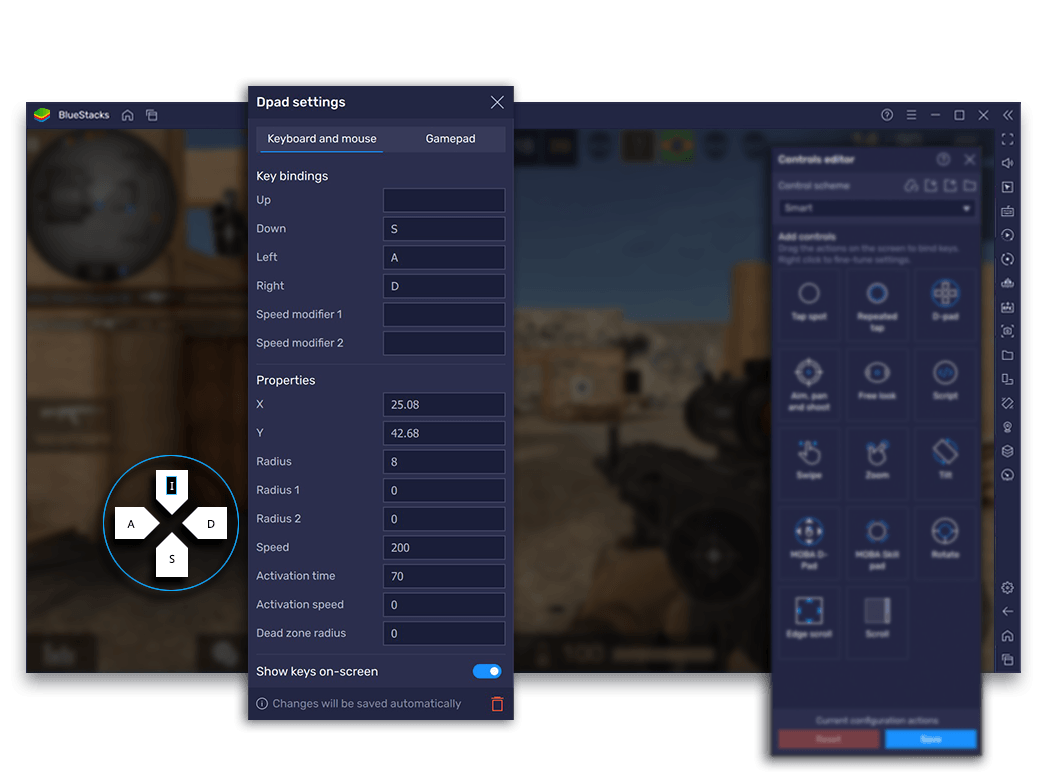The height and width of the screenshot is (780, 1040).
Task: Click the Right key binding field
Action: [444, 286]
